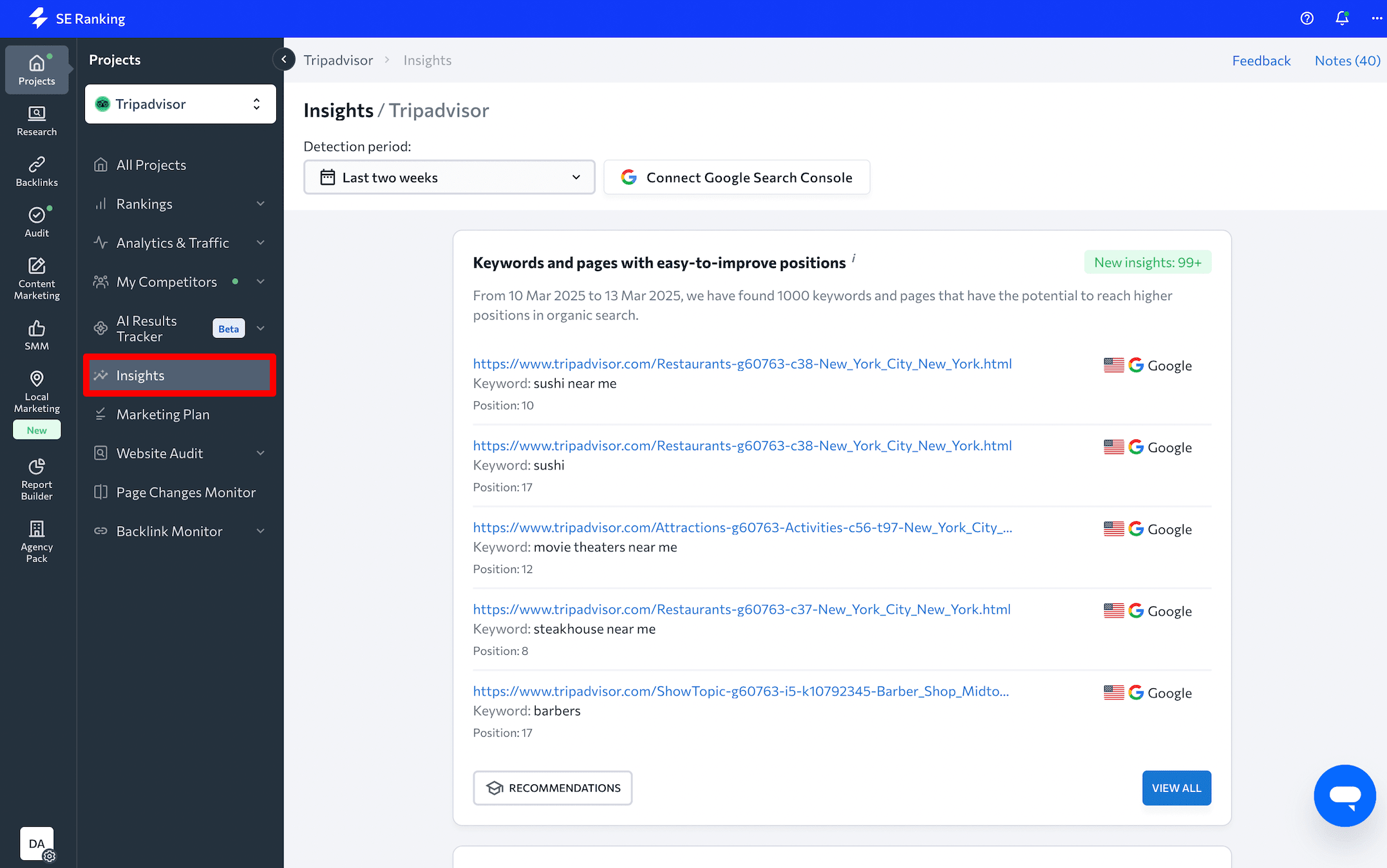Collapse the sidebar with the back arrow
Screen dimensions: 1387x868
click(283, 59)
